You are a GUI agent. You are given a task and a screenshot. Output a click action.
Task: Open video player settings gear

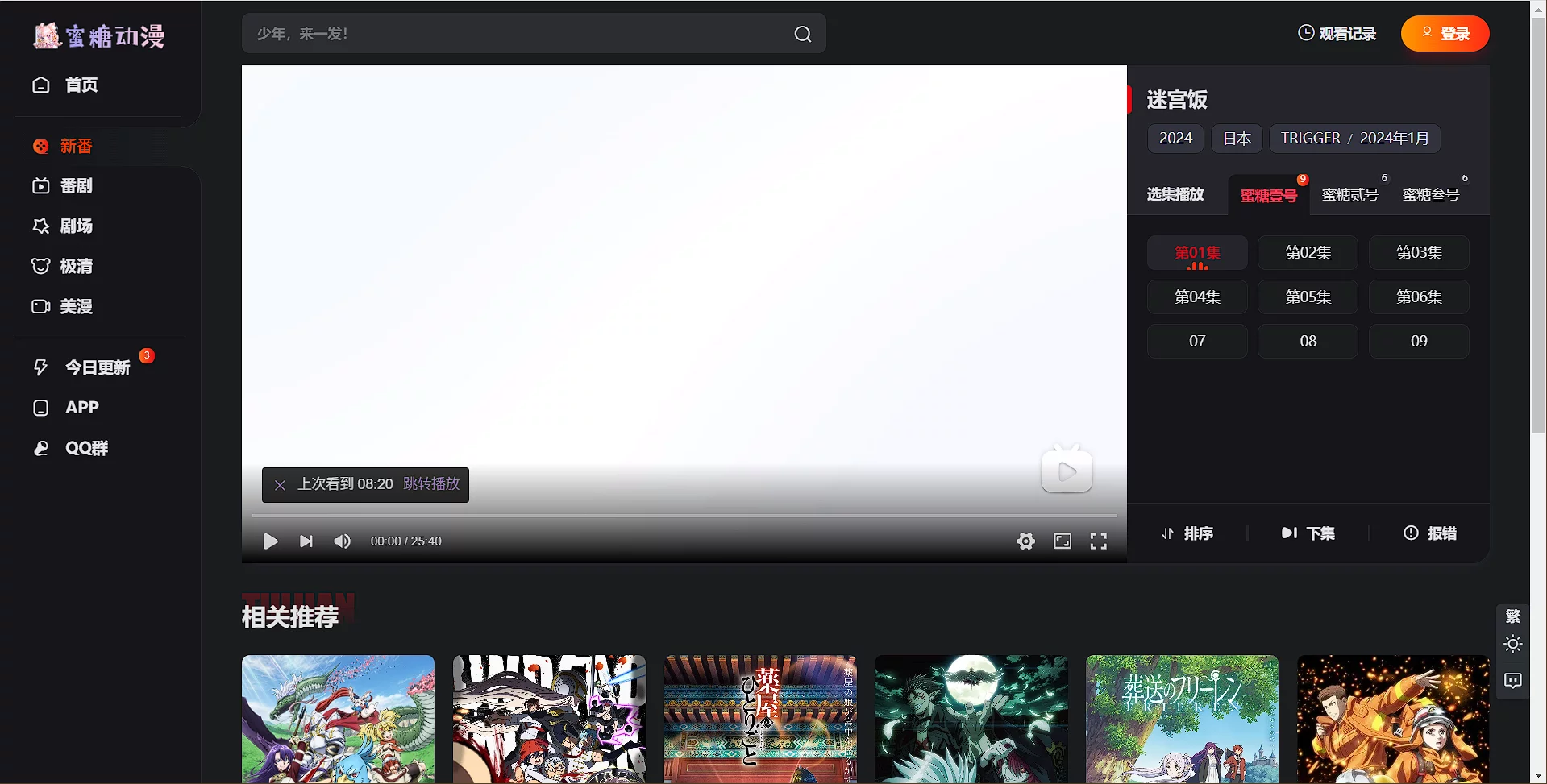tap(1025, 541)
